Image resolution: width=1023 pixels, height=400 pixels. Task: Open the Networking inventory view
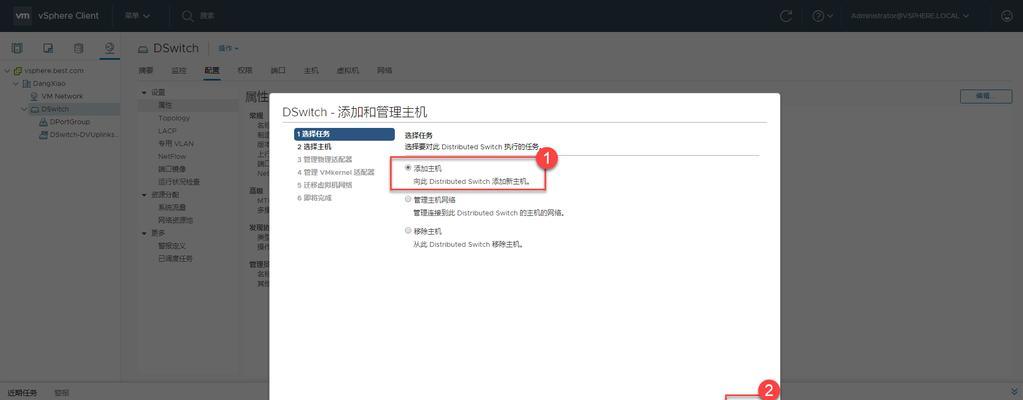[x=110, y=48]
